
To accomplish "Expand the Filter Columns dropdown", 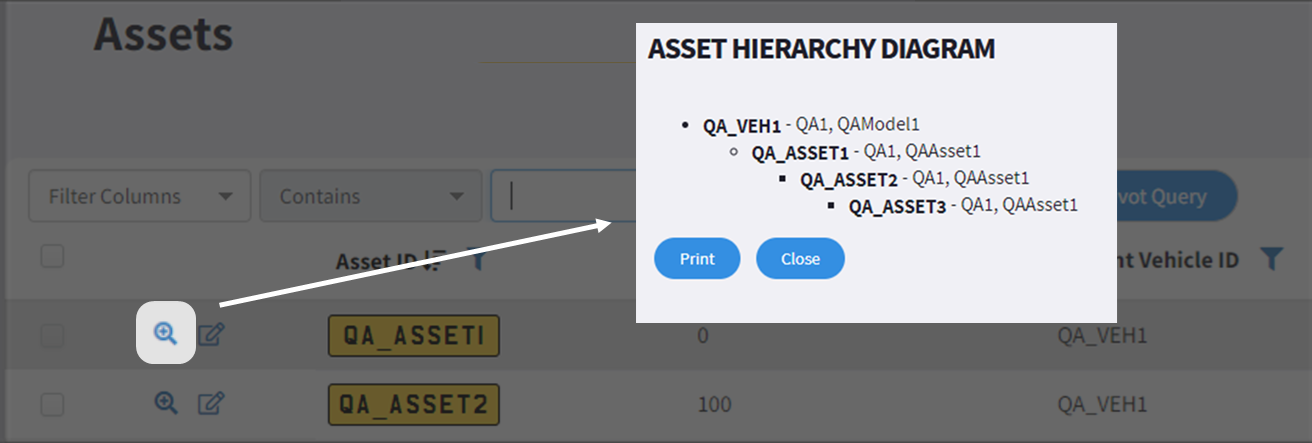I will point(140,196).
